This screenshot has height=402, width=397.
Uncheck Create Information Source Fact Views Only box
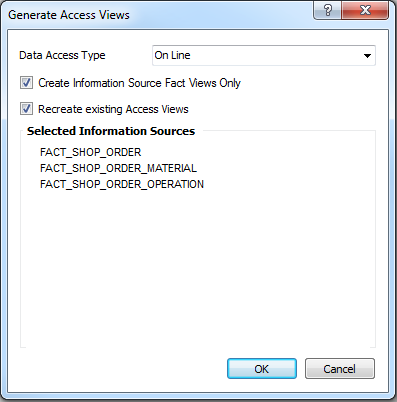(26, 83)
